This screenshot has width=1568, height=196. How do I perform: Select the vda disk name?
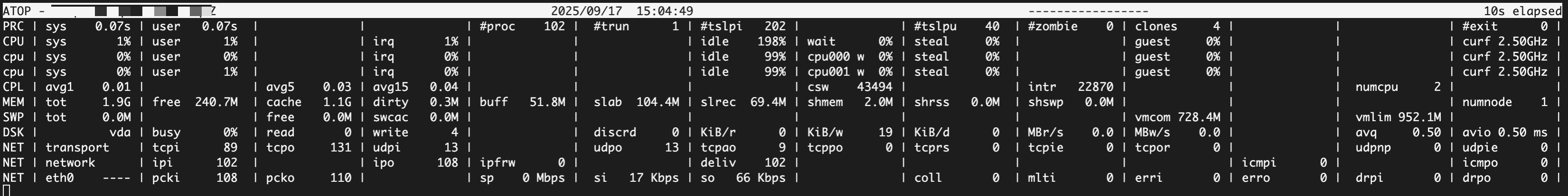coord(119,132)
